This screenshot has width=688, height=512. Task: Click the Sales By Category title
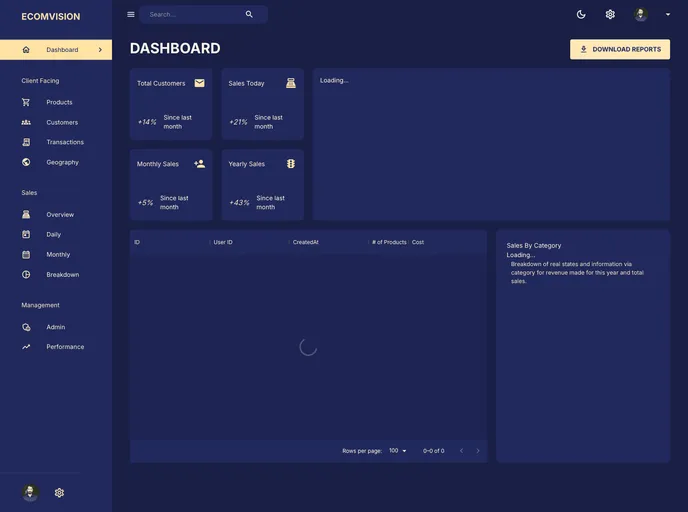click(x=534, y=245)
